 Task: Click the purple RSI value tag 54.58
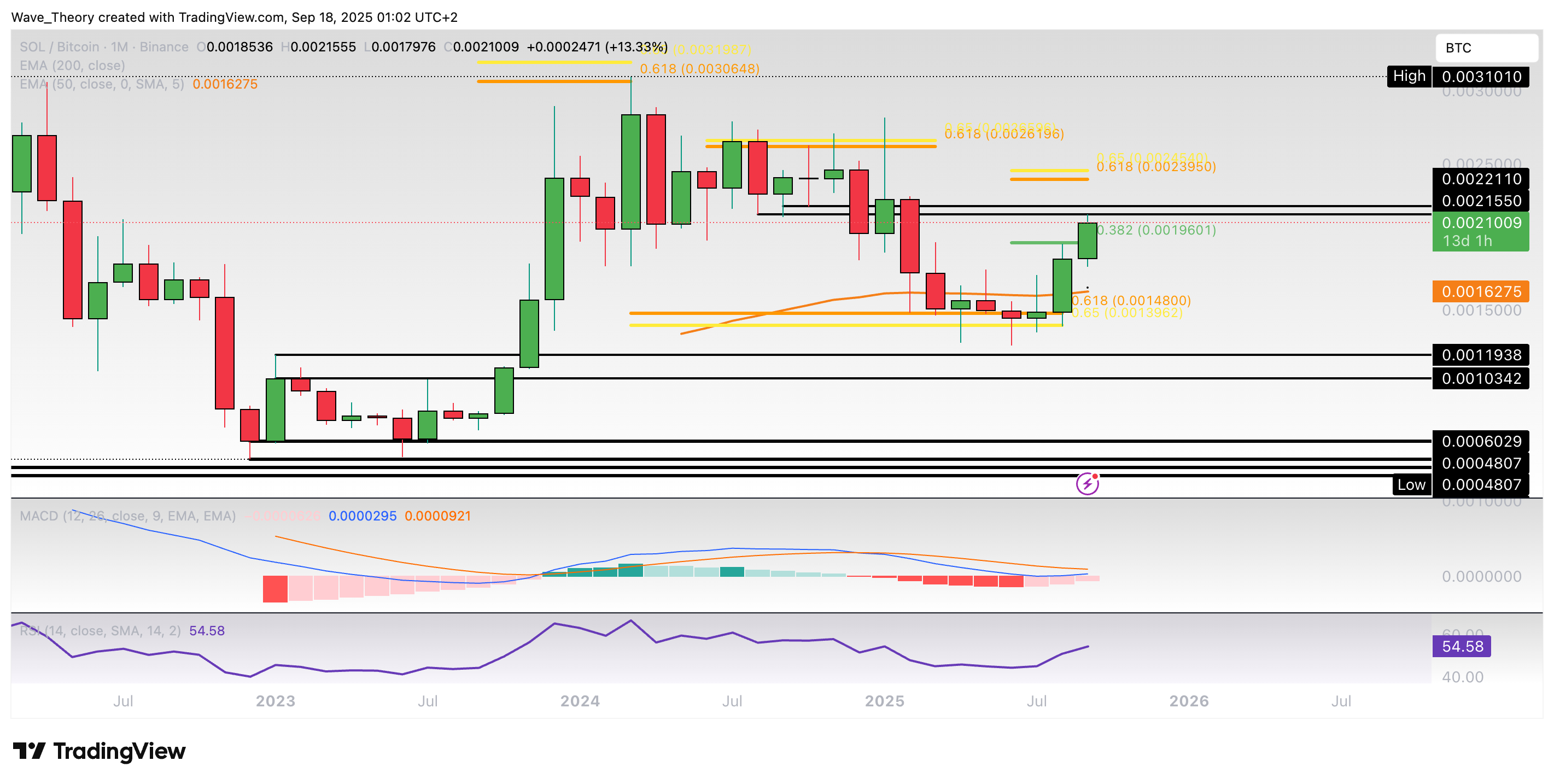1461,646
